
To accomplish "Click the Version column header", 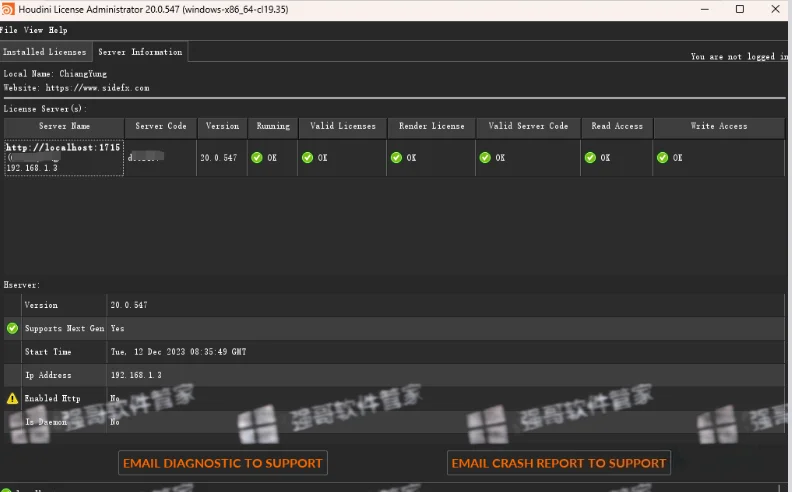I will click(222, 126).
